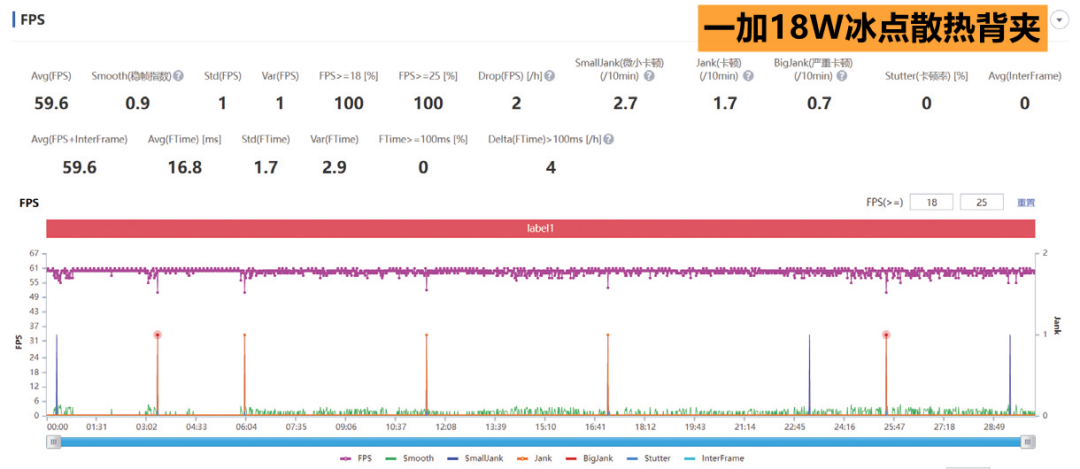Click highlighted Jank marker near 03:02

coord(157,335)
